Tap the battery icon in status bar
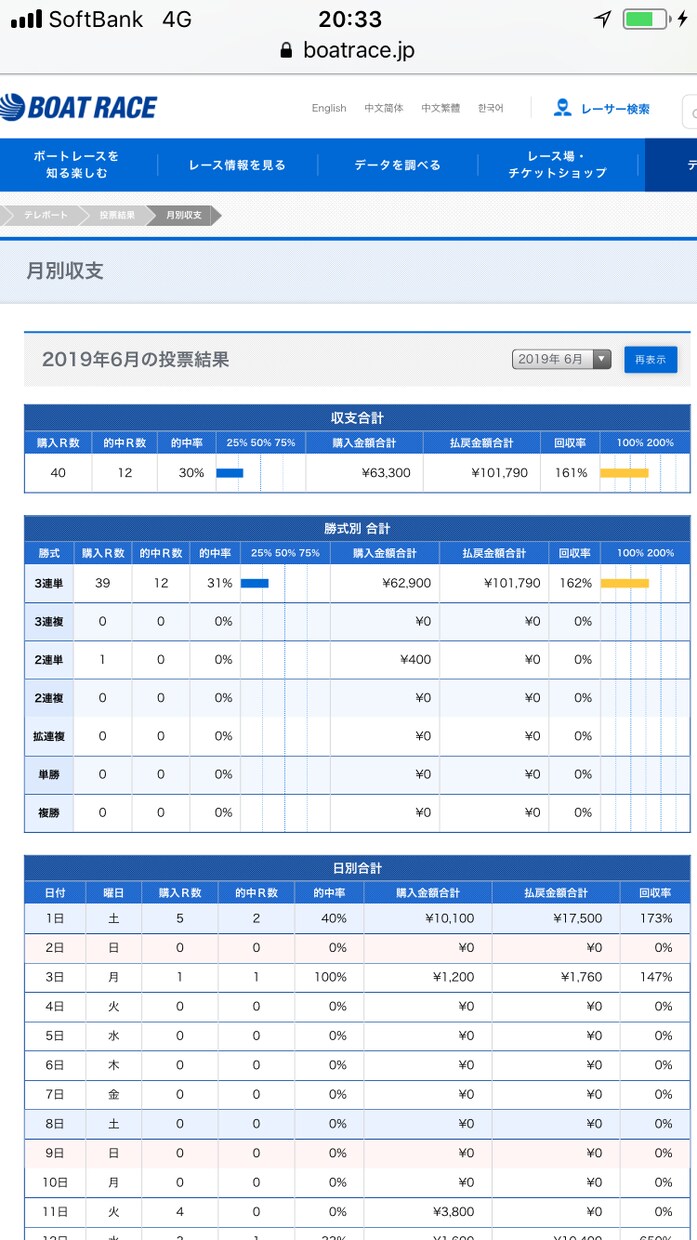The height and width of the screenshot is (1240, 697). pos(645,19)
